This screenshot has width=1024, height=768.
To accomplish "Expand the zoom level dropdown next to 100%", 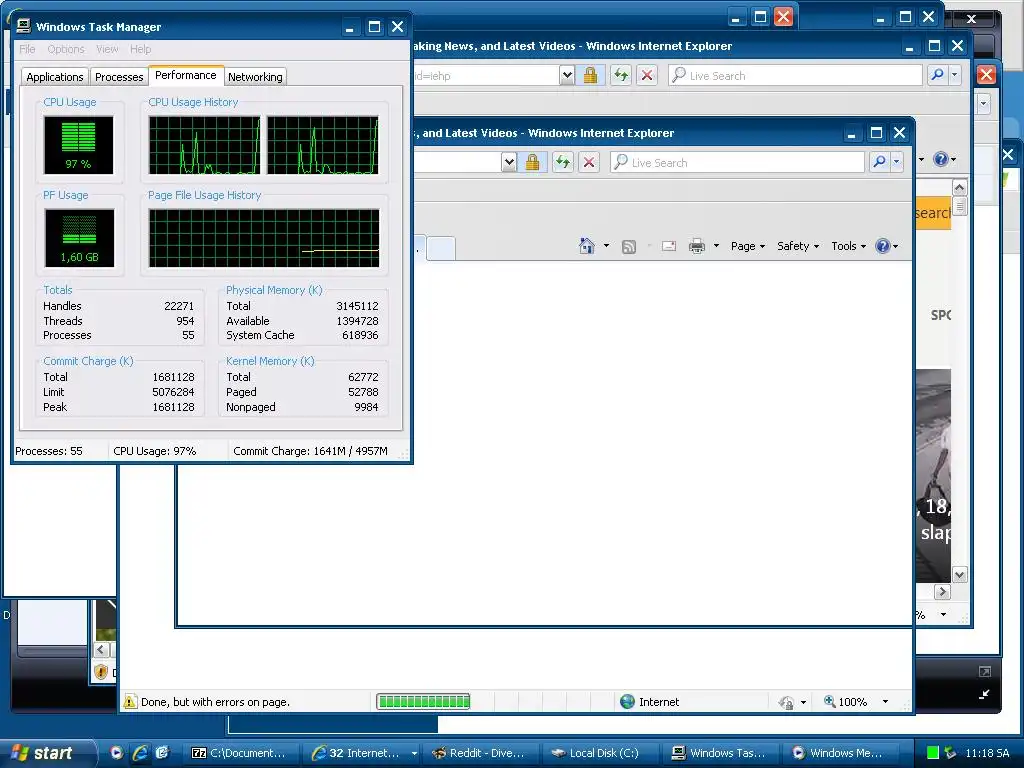I will (885, 701).
